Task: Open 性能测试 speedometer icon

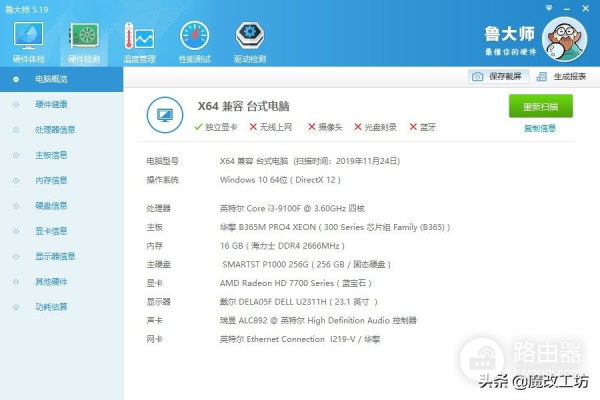Action: pyautogui.click(x=194, y=36)
